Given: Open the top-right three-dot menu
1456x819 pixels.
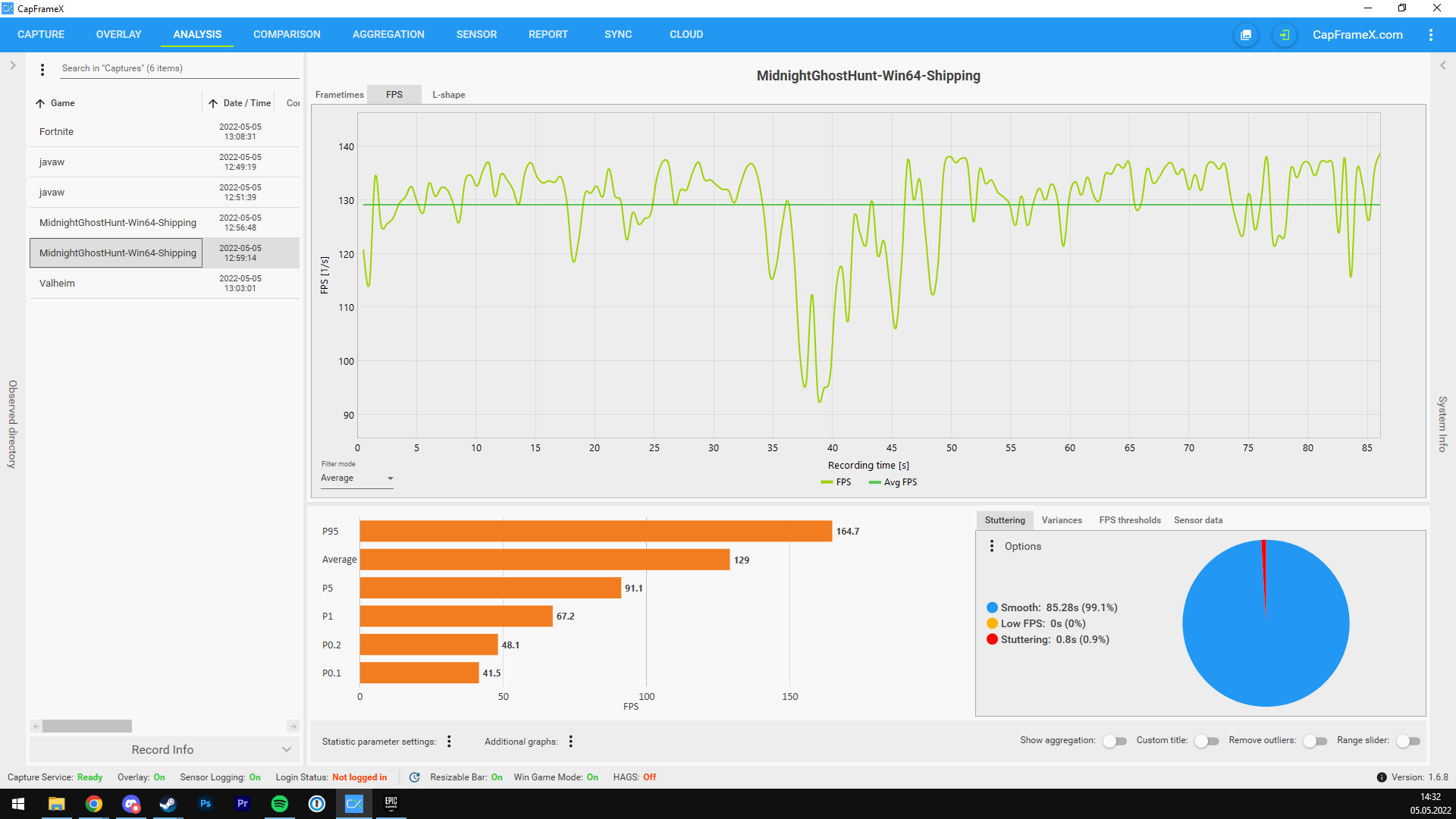Looking at the screenshot, I should (1430, 35).
